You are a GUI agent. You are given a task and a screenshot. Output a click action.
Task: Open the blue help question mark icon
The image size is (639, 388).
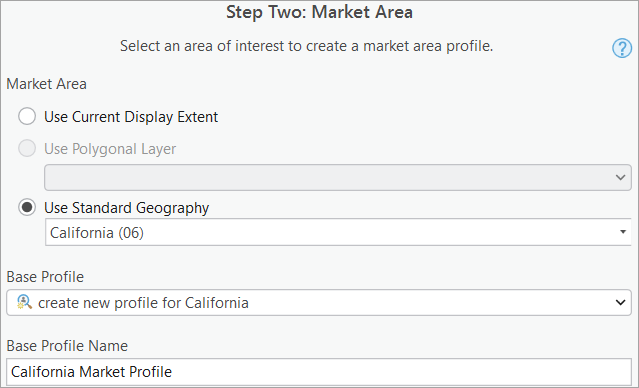pyautogui.click(x=622, y=48)
